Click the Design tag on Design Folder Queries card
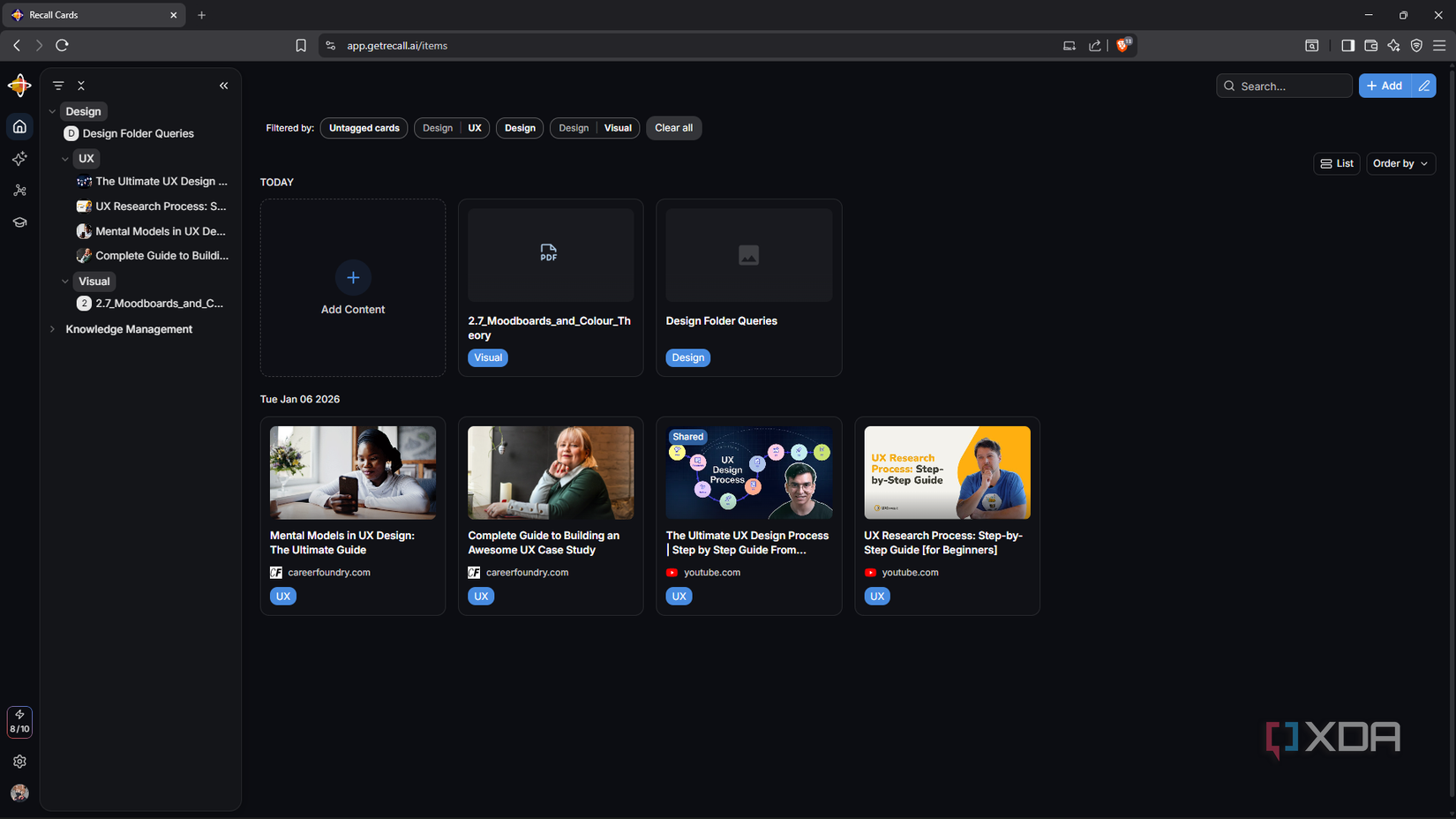 pyautogui.click(x=688, y=357)
